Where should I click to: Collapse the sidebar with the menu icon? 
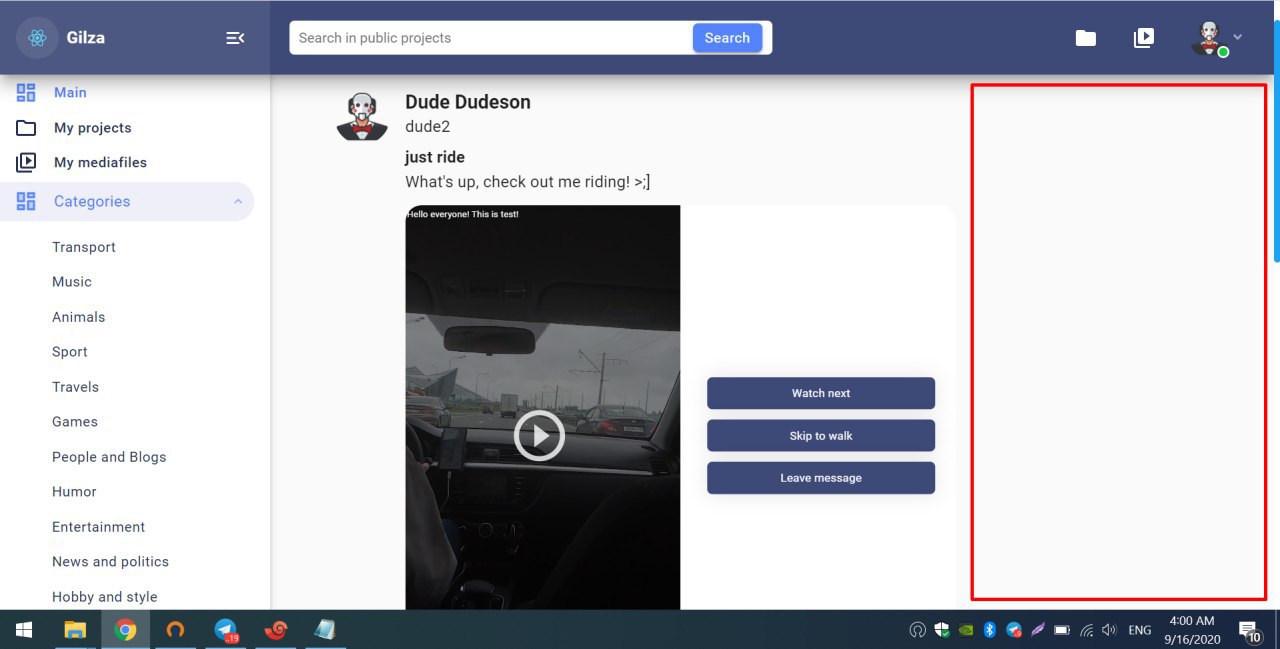coord(235,38)
